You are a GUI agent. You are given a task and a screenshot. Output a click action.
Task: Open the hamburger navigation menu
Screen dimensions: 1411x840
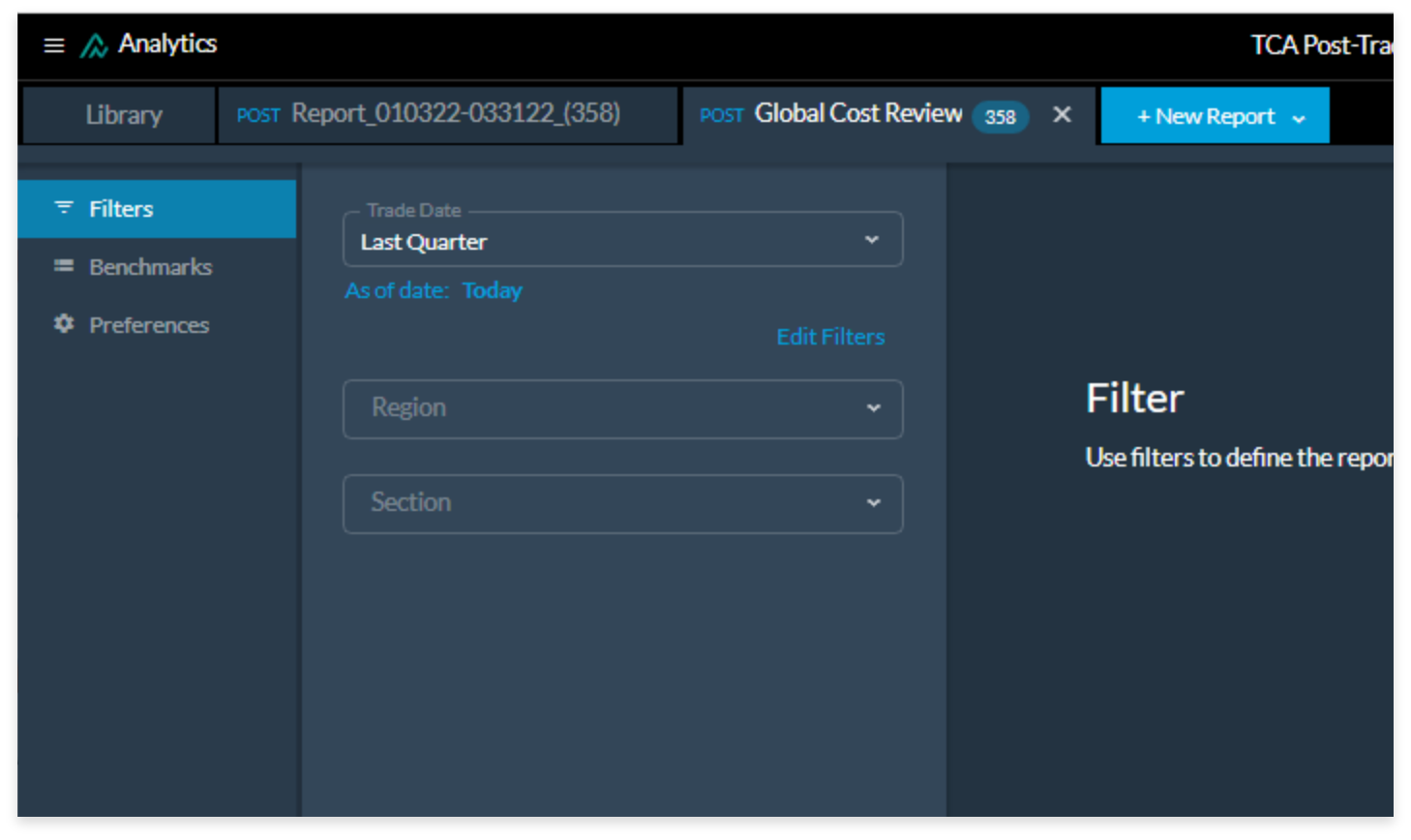[x=54, y=45]
